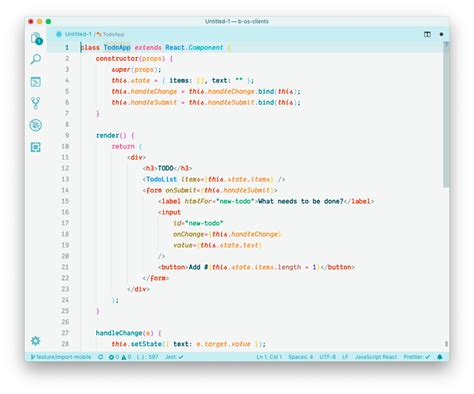Show warnings count in status bar

(126, 357)
